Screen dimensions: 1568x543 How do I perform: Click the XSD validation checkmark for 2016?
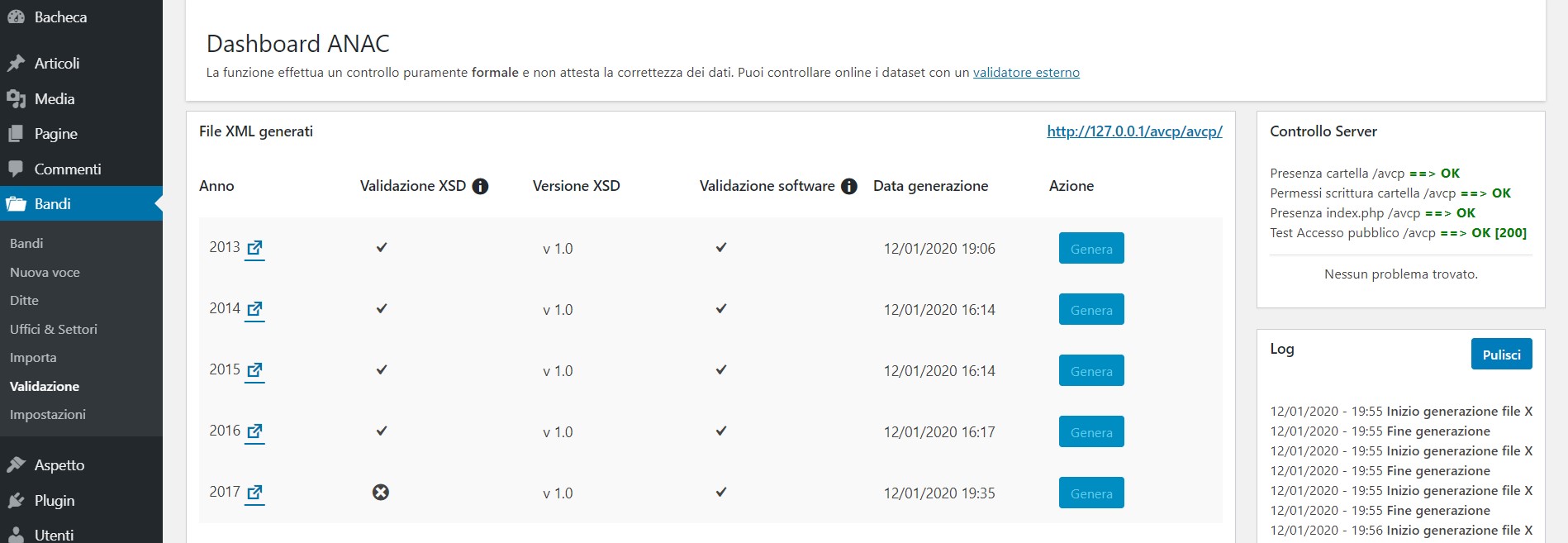[382, 431]
